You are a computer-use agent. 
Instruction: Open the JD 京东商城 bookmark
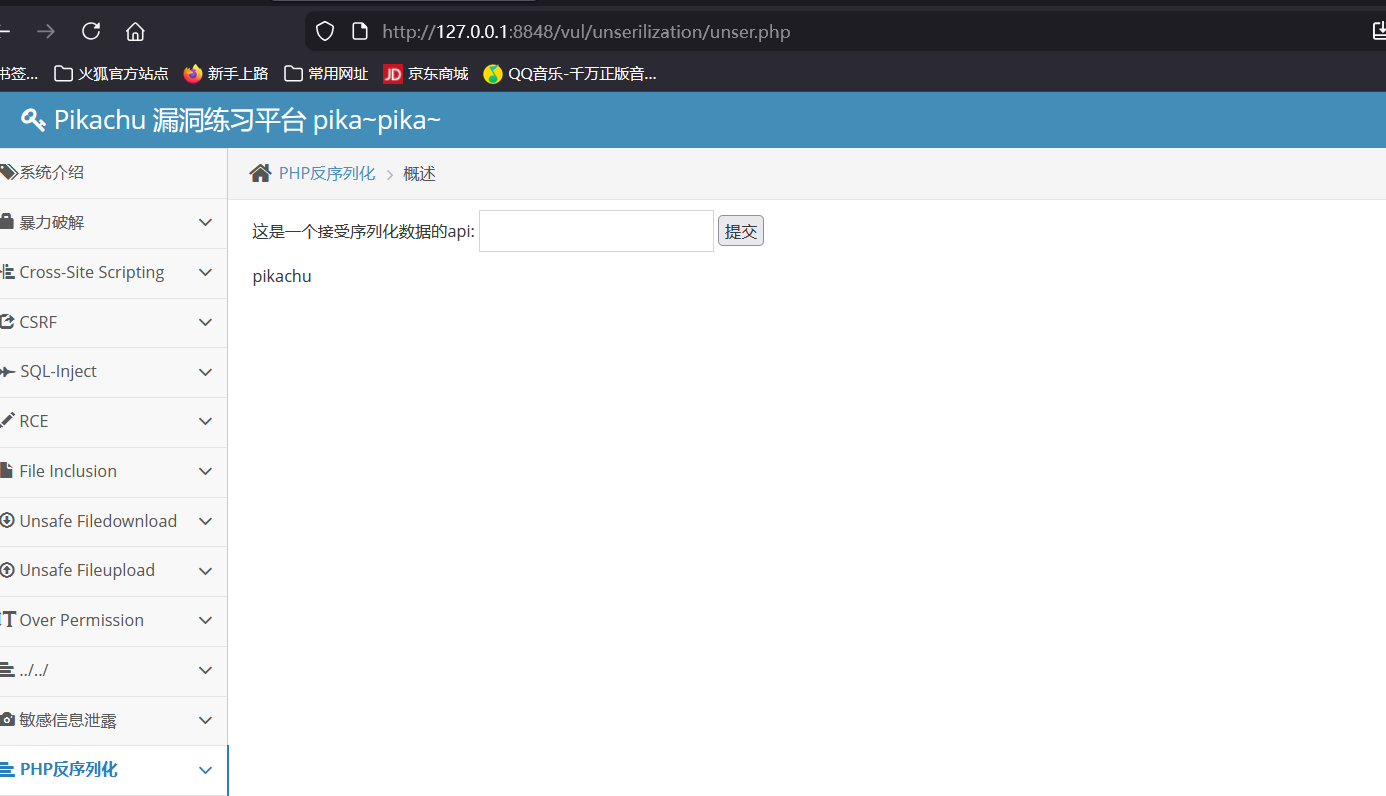point(426,73)
